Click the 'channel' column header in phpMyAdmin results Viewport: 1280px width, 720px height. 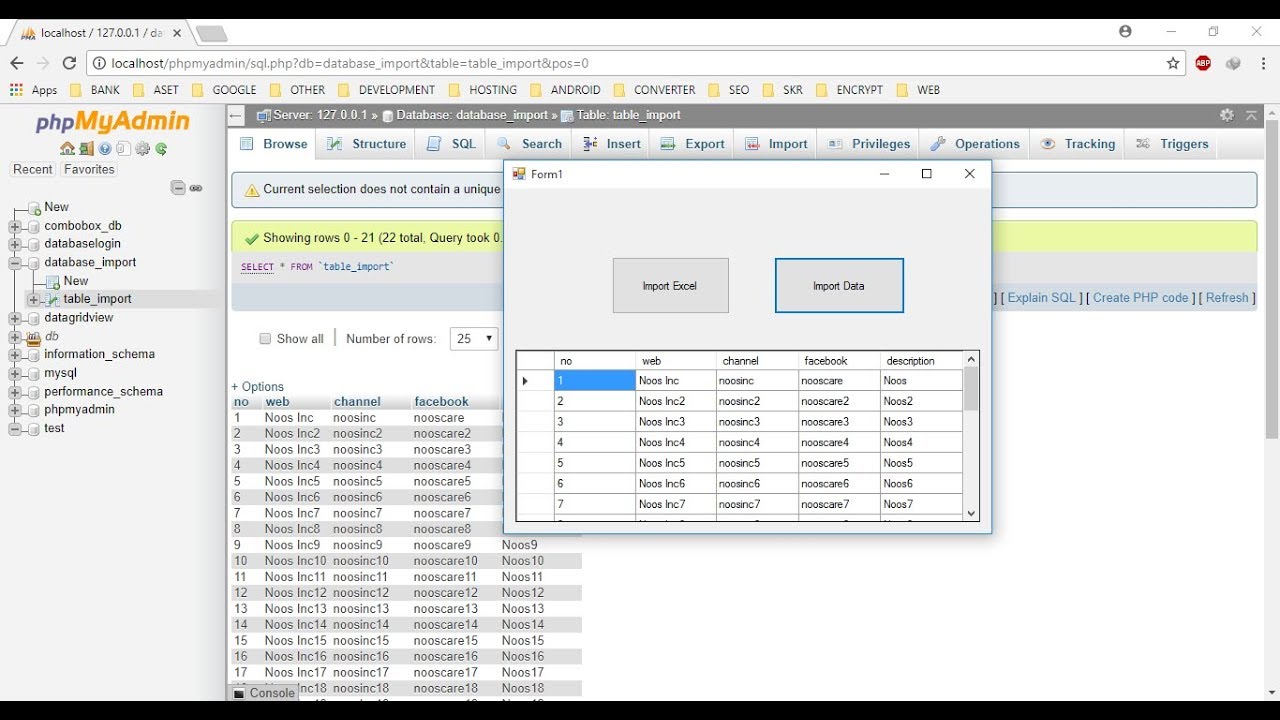point(357,402)
